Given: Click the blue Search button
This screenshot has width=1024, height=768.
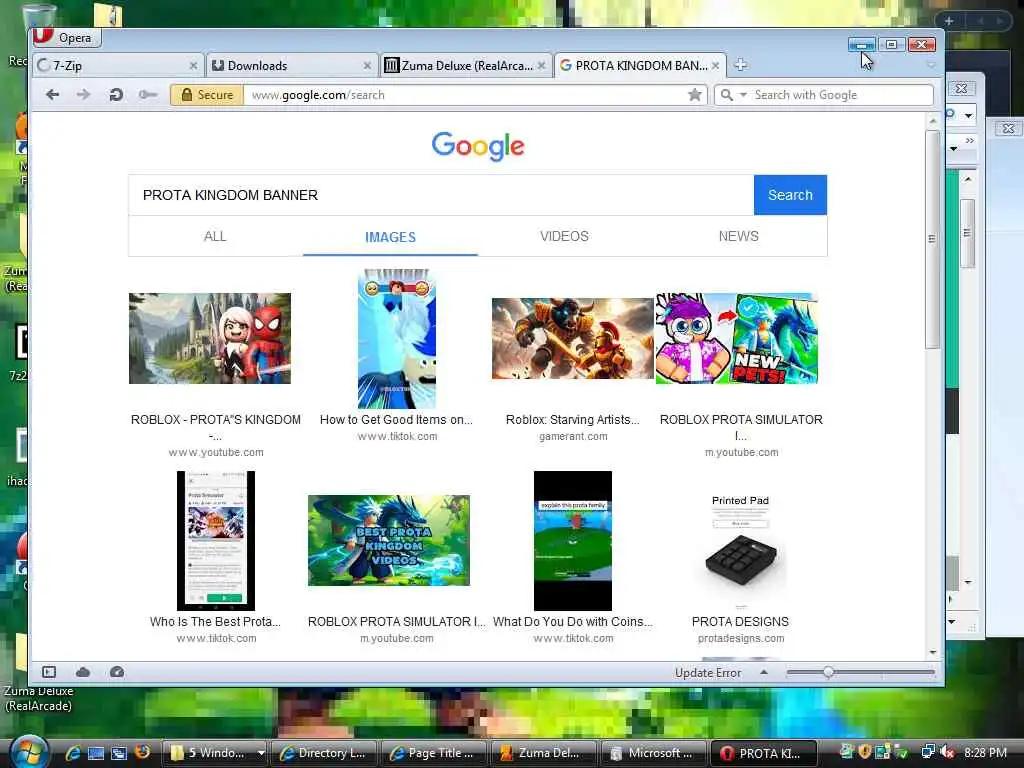Looking at the screenshot, I should coord(790,195).
